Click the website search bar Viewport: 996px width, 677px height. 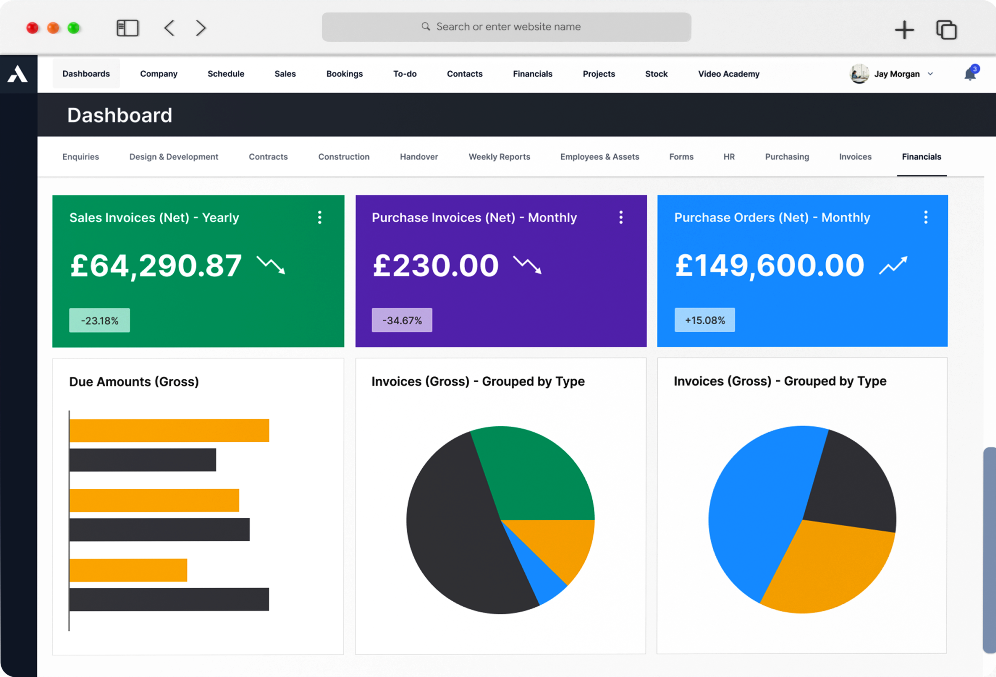point(505,27)
